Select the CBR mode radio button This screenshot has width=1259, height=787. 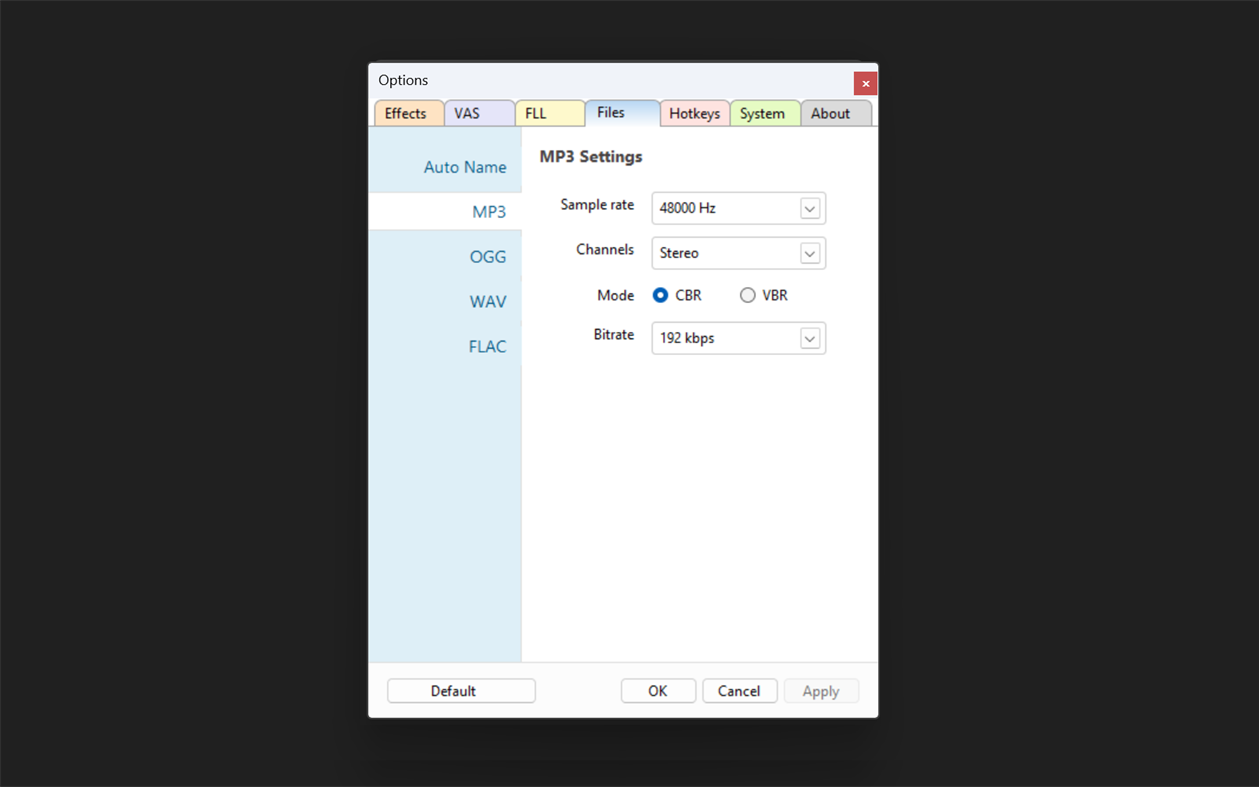pos(661,295)
